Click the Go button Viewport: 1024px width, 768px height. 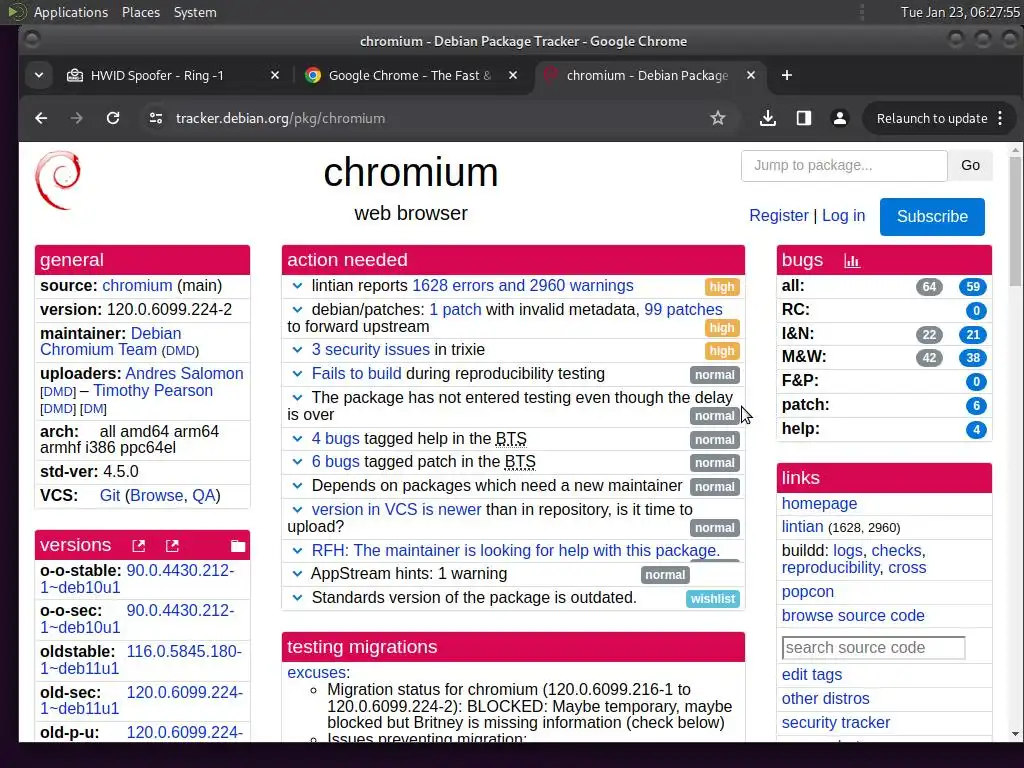[x=970, y=165]
